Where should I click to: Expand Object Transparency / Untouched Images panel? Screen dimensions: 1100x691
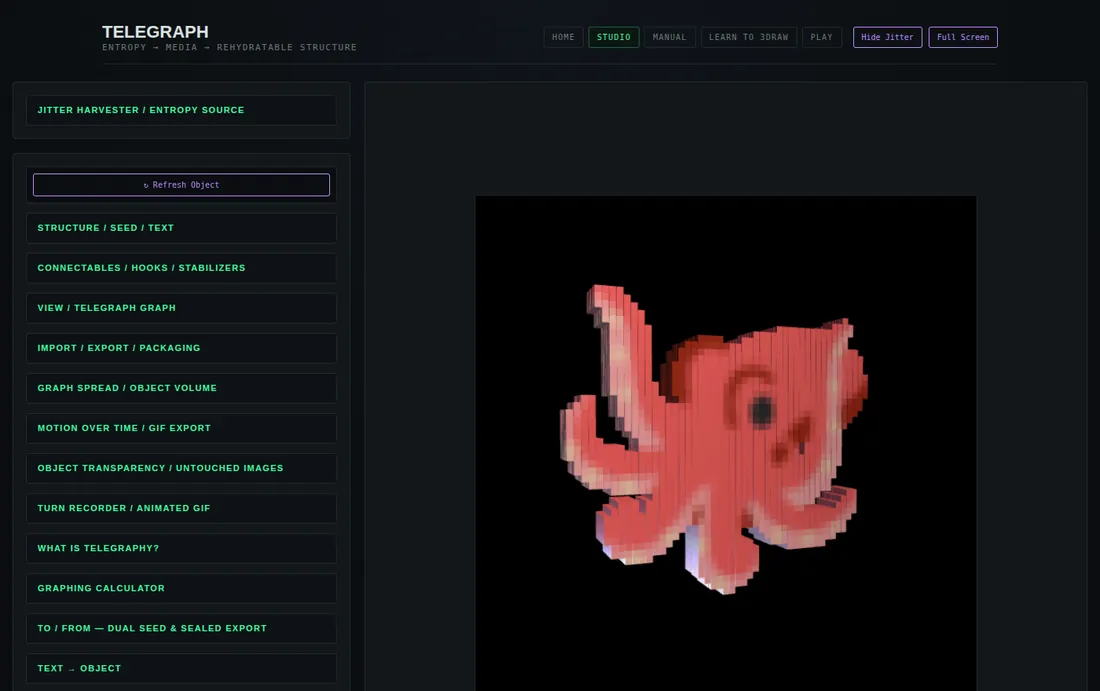pyautogui.click(x=181, y=468)
